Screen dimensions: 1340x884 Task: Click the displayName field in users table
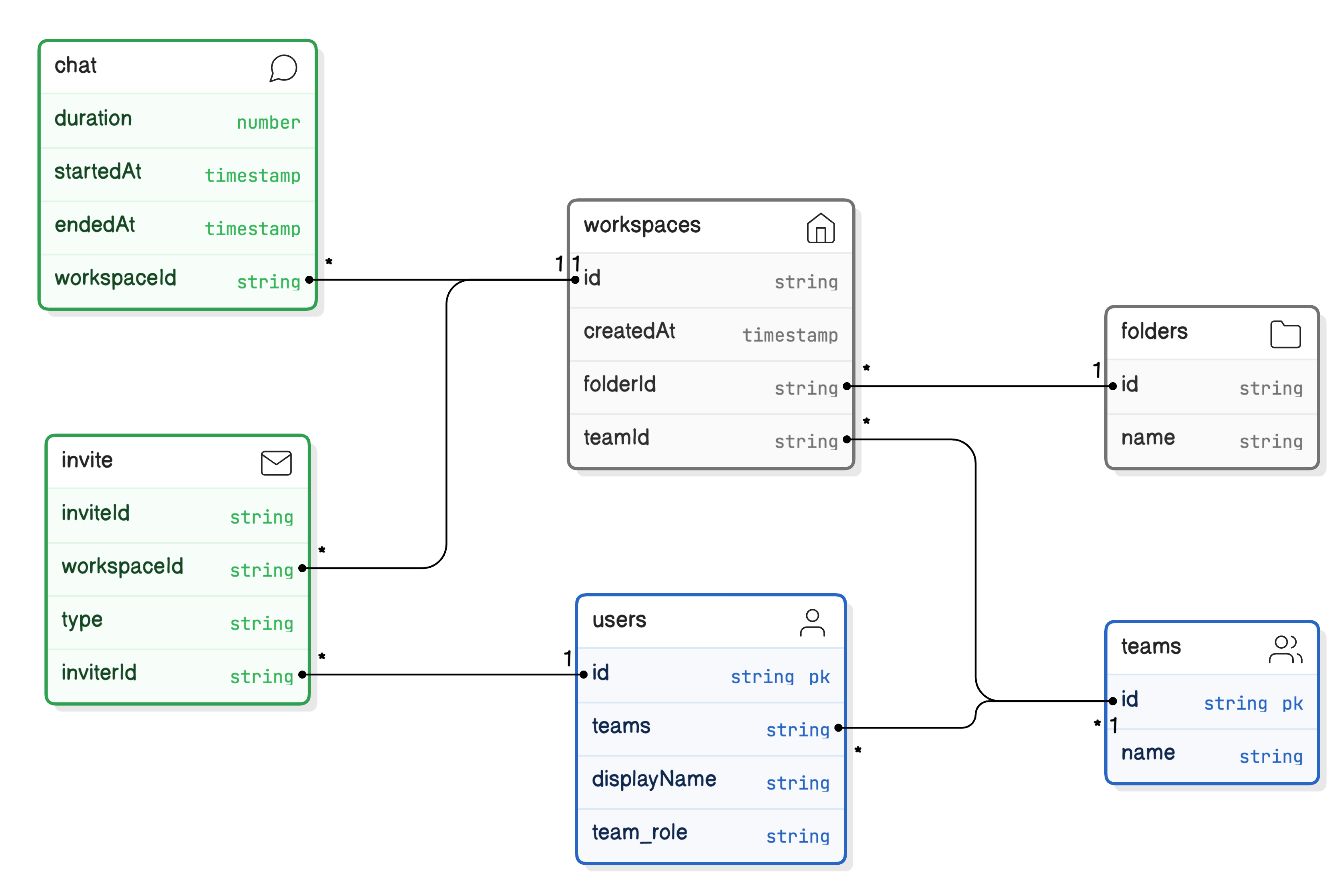pos(711,781)
